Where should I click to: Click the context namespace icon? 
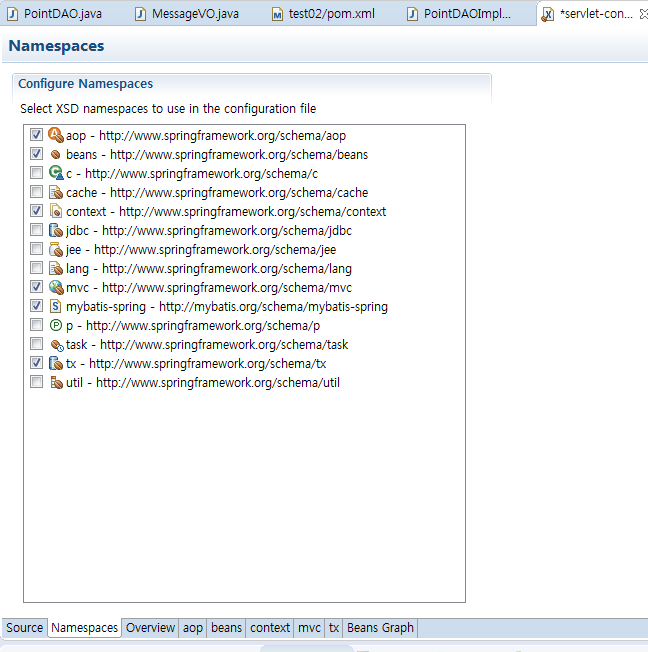[x=56, y=211]
